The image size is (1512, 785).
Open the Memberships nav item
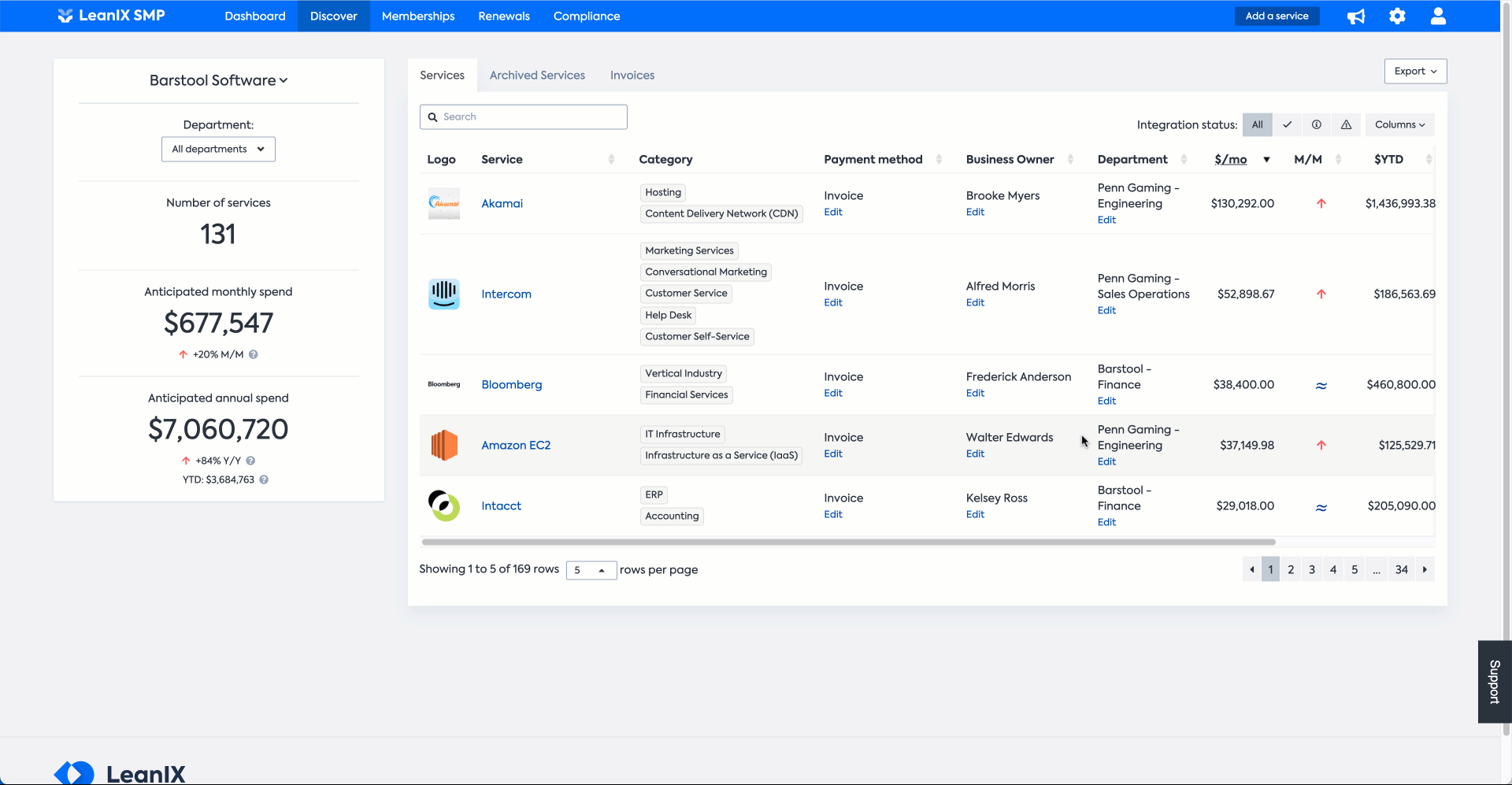[x=418, y=16]
